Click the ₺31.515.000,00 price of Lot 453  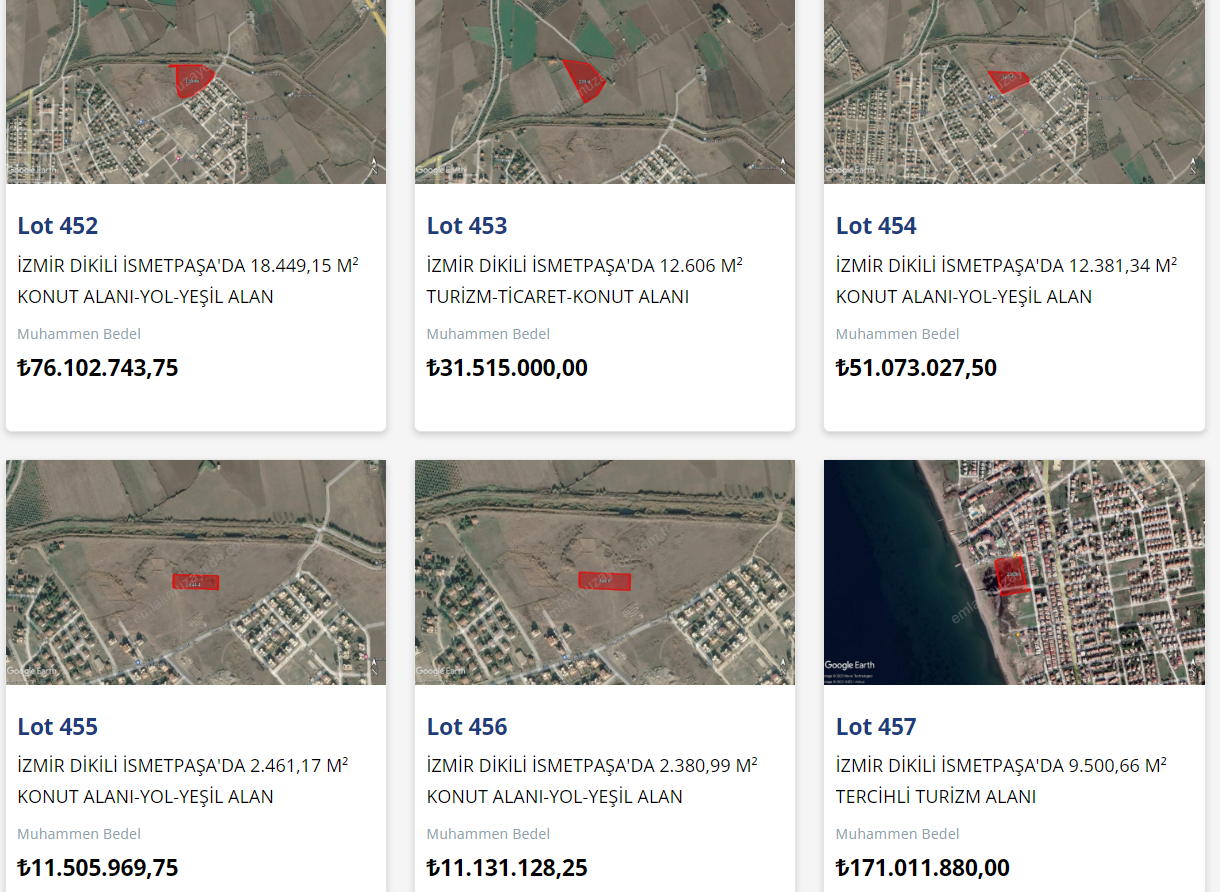click(x=507, y=368)
